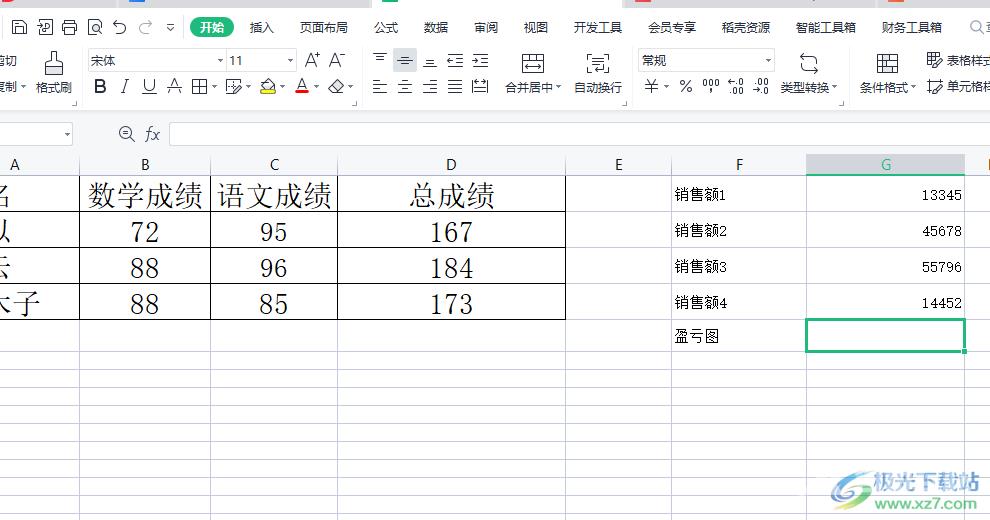Toggle Underline formatting
This screenshot has width=990, height=520.
pyautogui.click(x=149, y=86)
